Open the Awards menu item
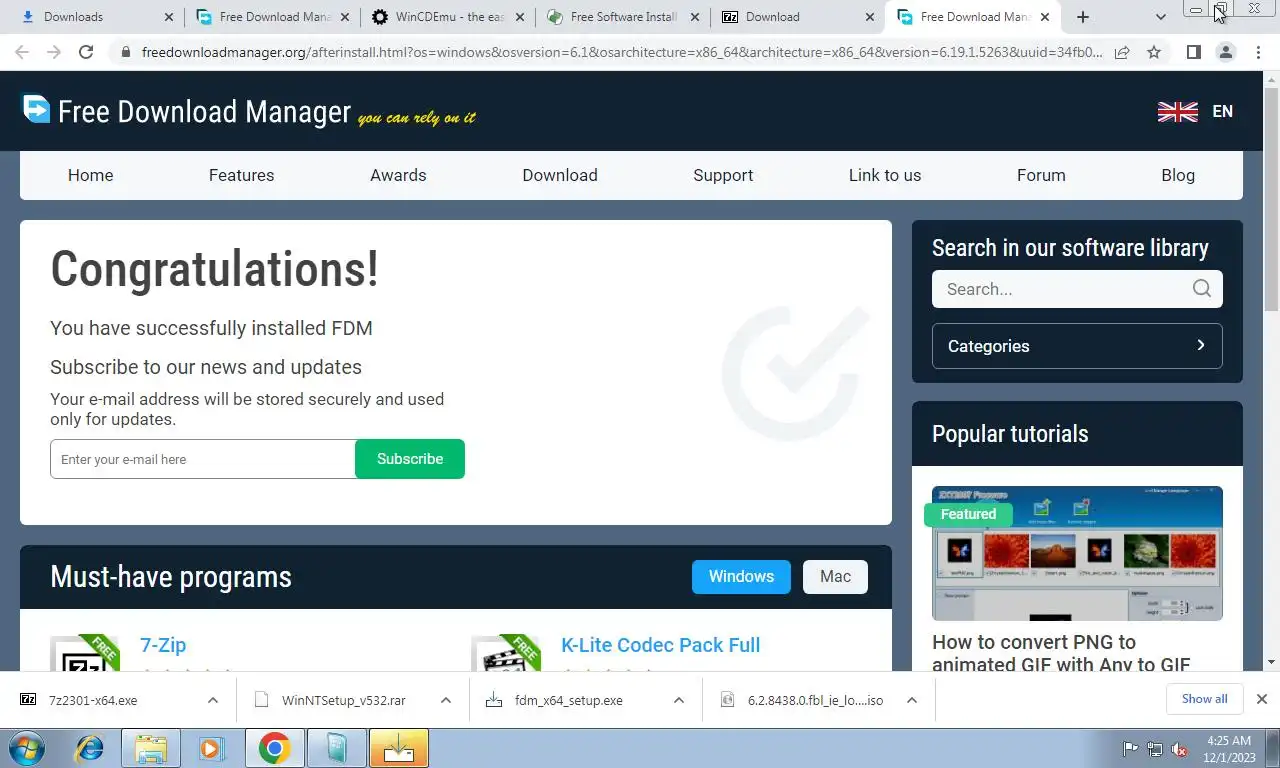The width and height of the screenshot is (1280, 768). coord(398,175)
